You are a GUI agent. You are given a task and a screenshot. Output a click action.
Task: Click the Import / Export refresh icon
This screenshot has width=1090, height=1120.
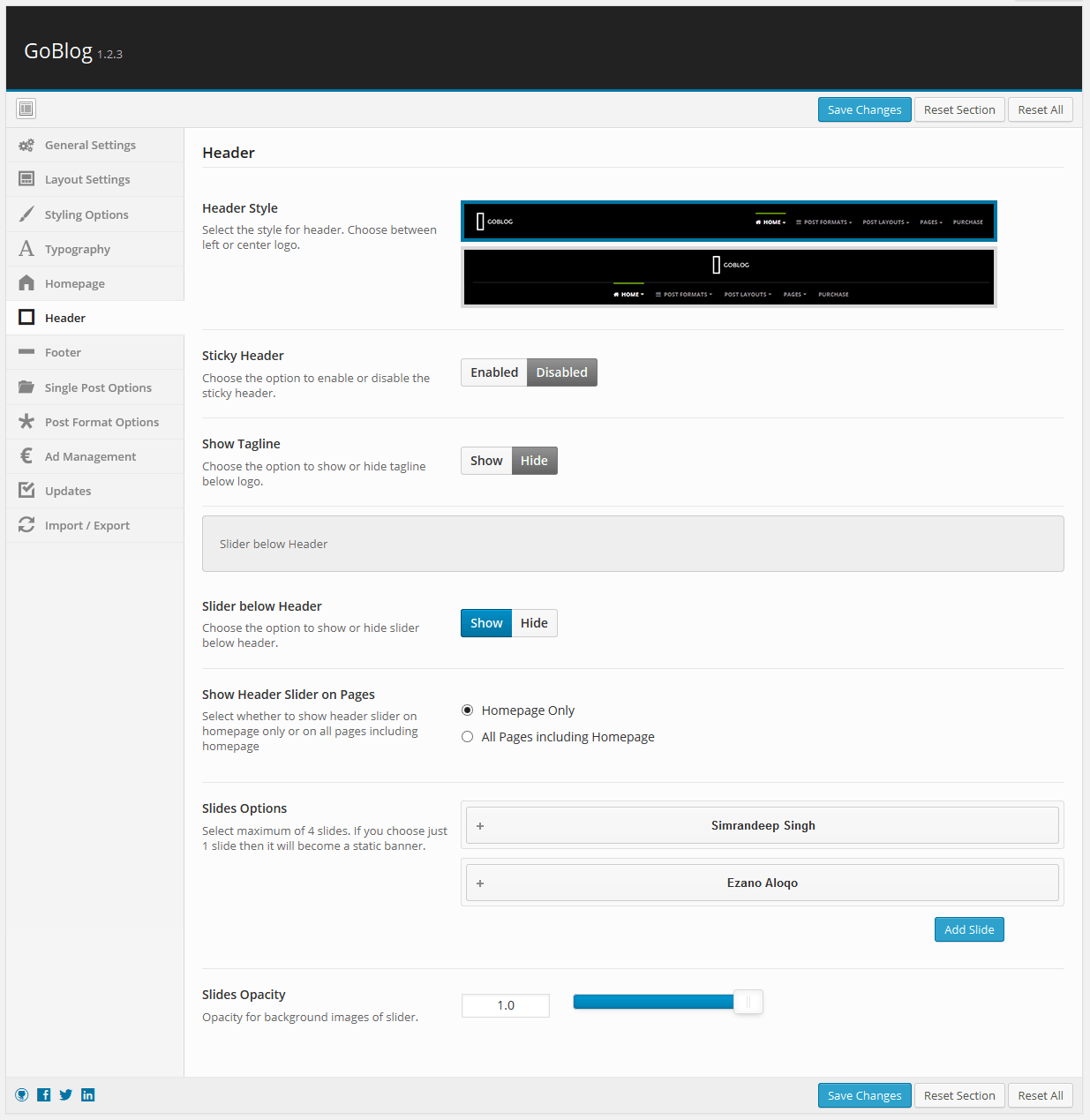coord(26,525)
